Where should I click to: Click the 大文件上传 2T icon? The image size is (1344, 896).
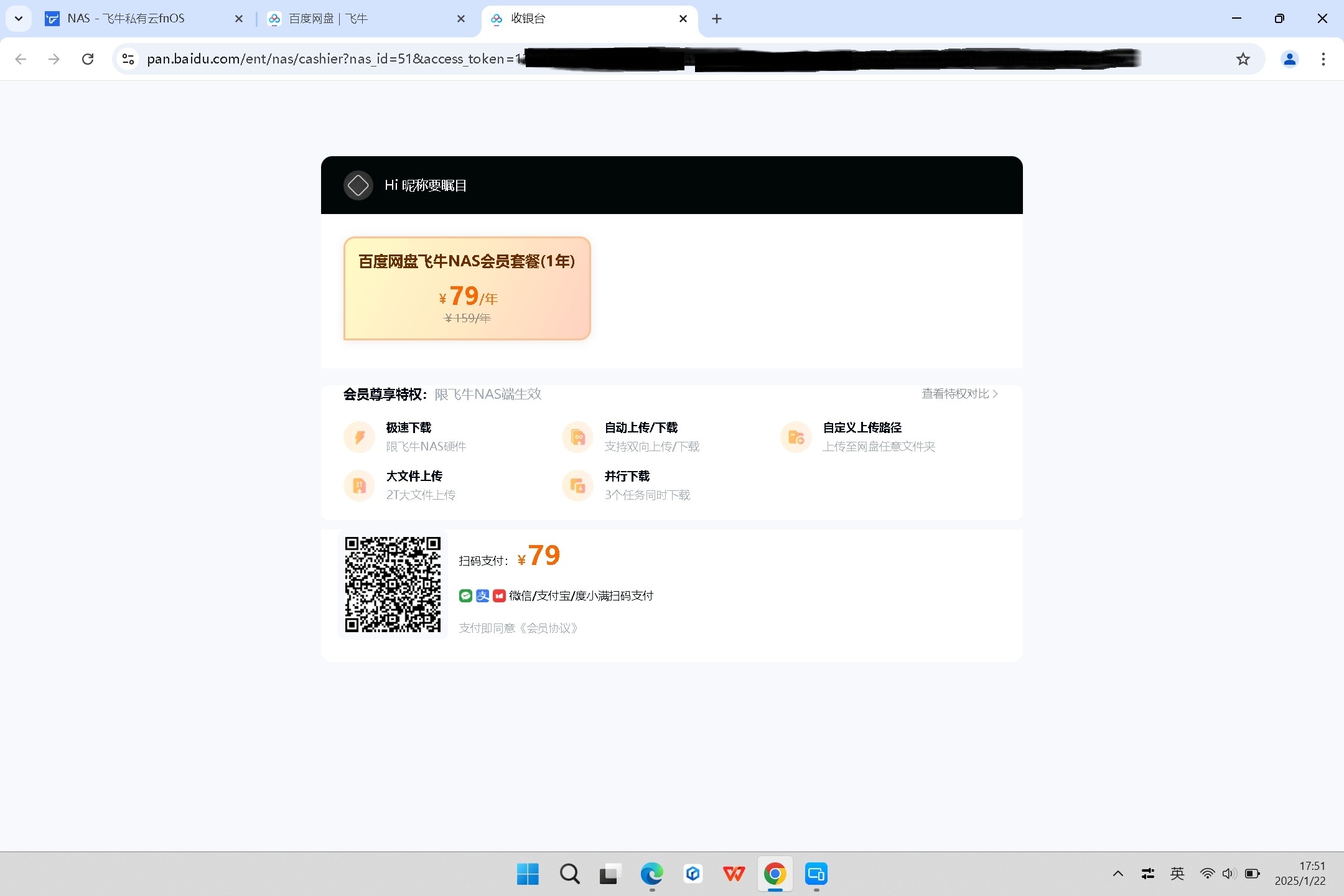point(359,485)
